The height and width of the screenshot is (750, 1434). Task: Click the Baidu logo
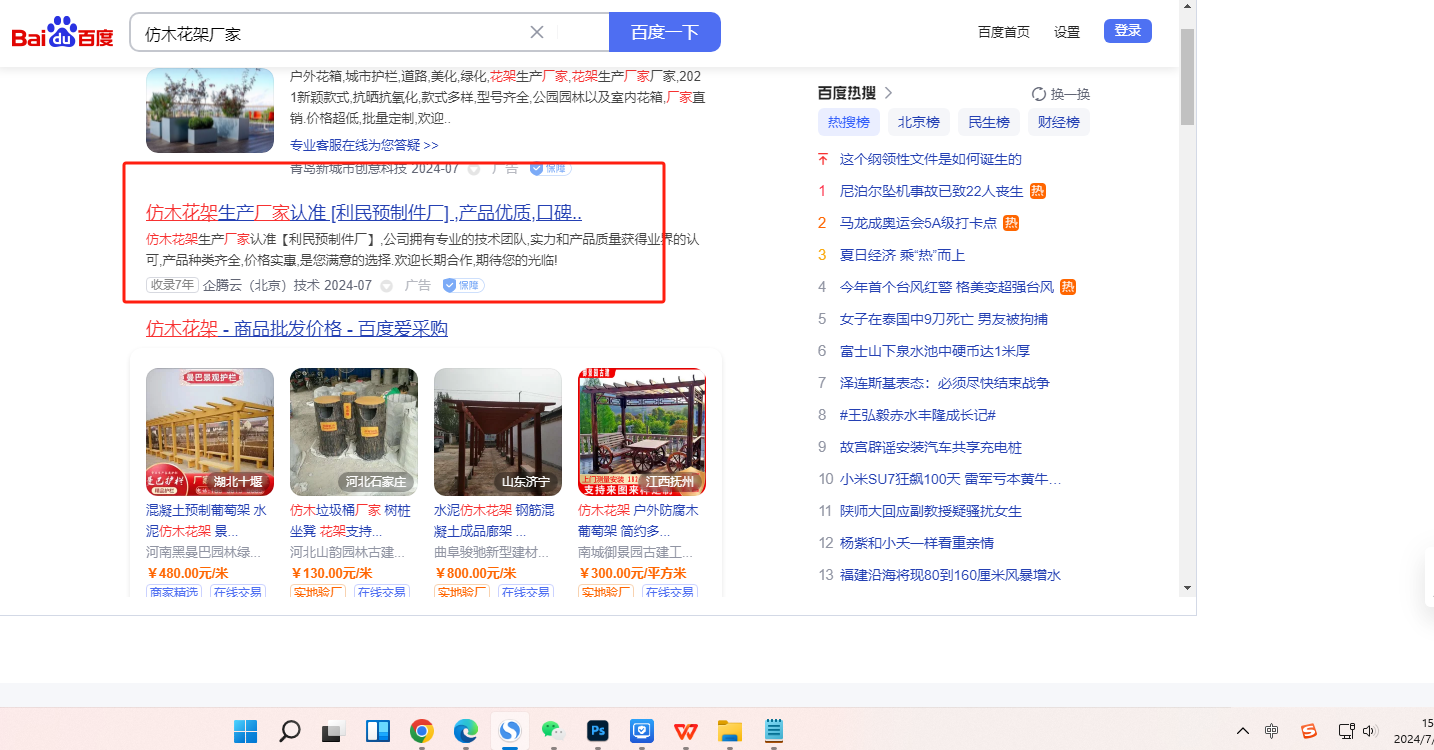[62, 33]
